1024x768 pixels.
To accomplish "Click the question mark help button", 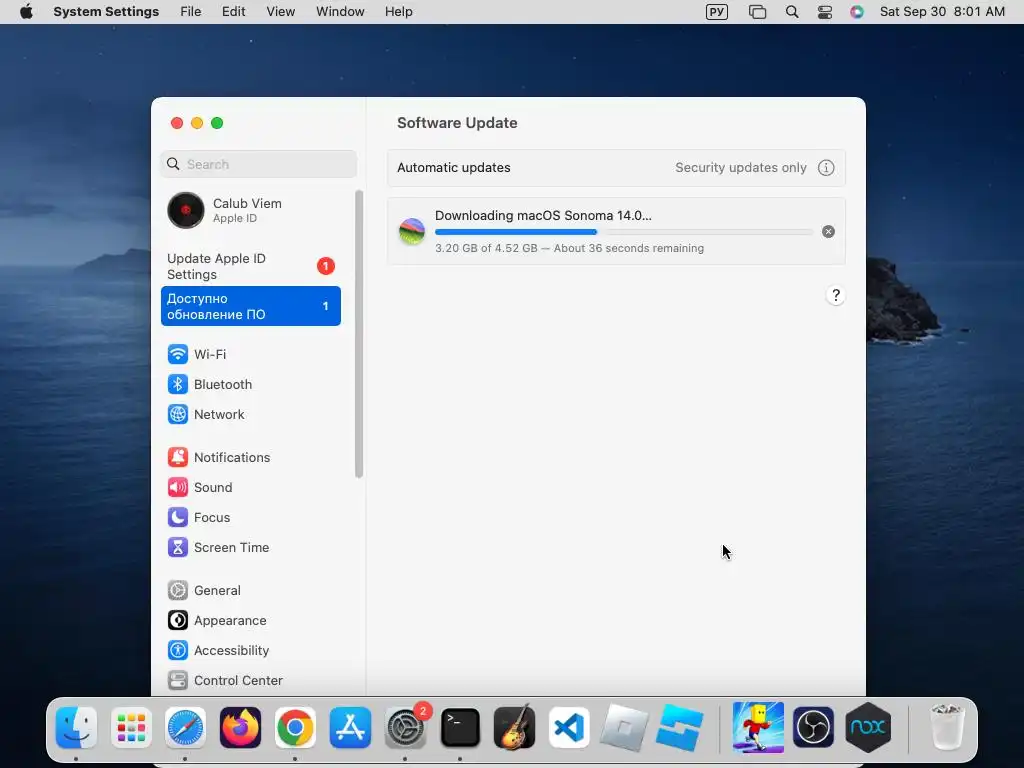I will pyautogui.click(x=835, y=295).
